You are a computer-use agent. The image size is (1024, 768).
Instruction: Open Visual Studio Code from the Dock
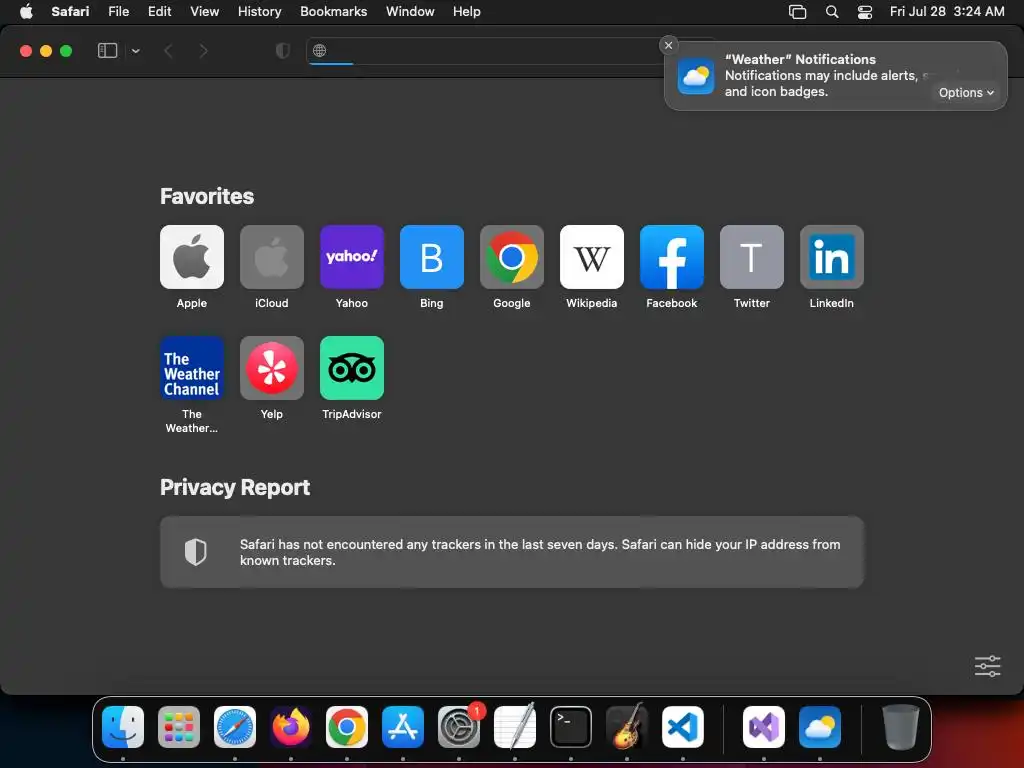[683, 727]
